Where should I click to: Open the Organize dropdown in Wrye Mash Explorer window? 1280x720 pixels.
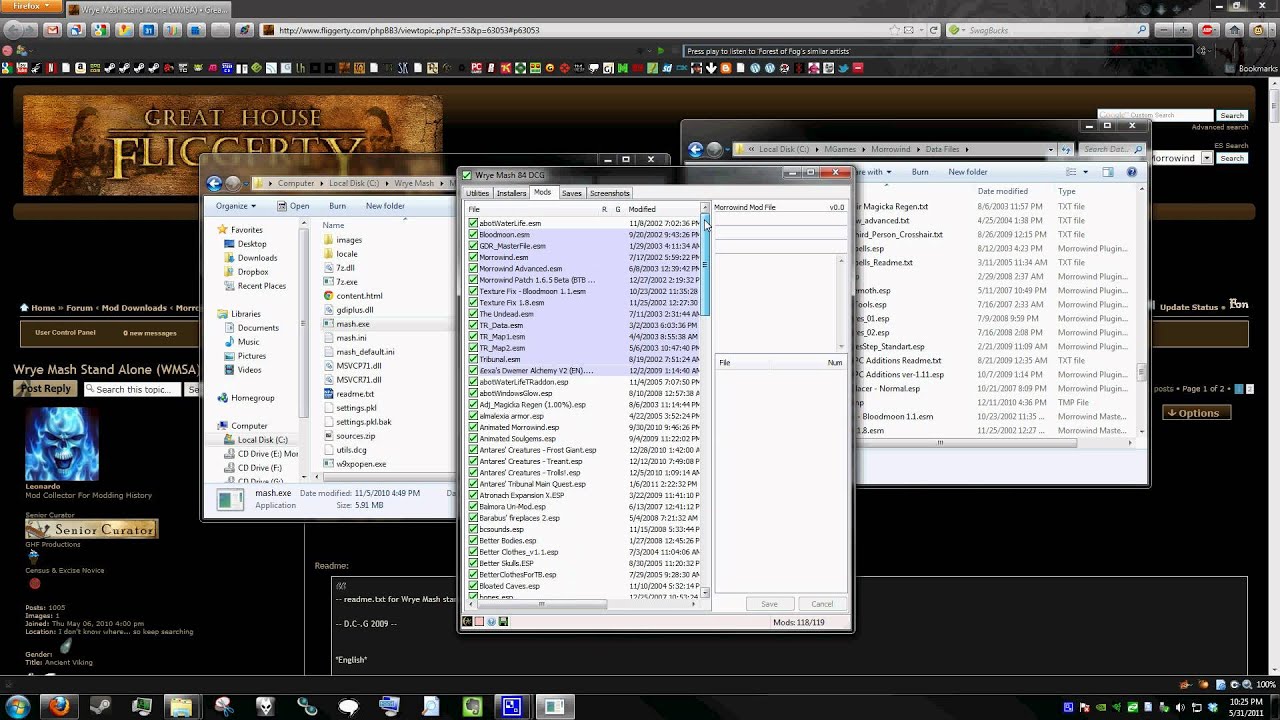click(x=236, y=206)
